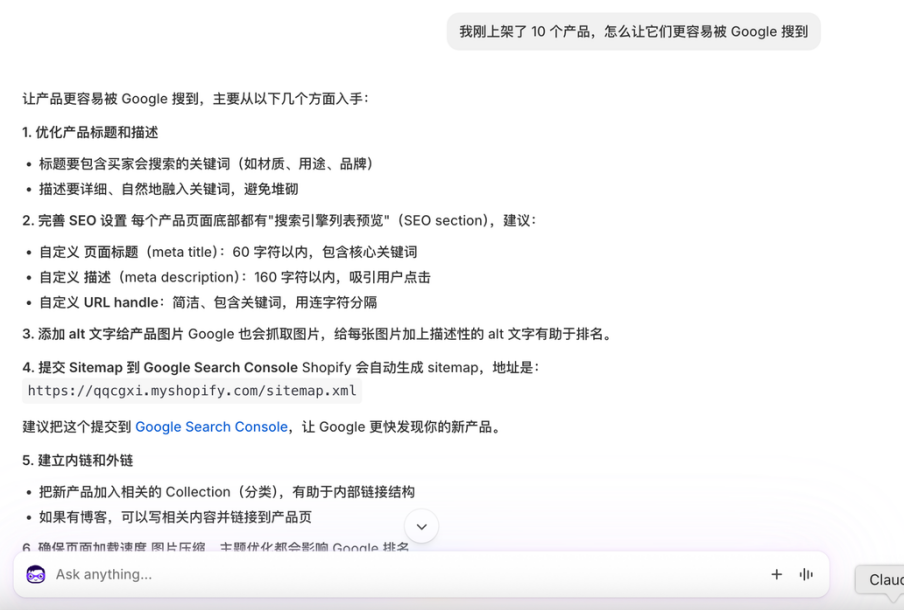Click the plus attachment icon in chat input

[777, 574]
